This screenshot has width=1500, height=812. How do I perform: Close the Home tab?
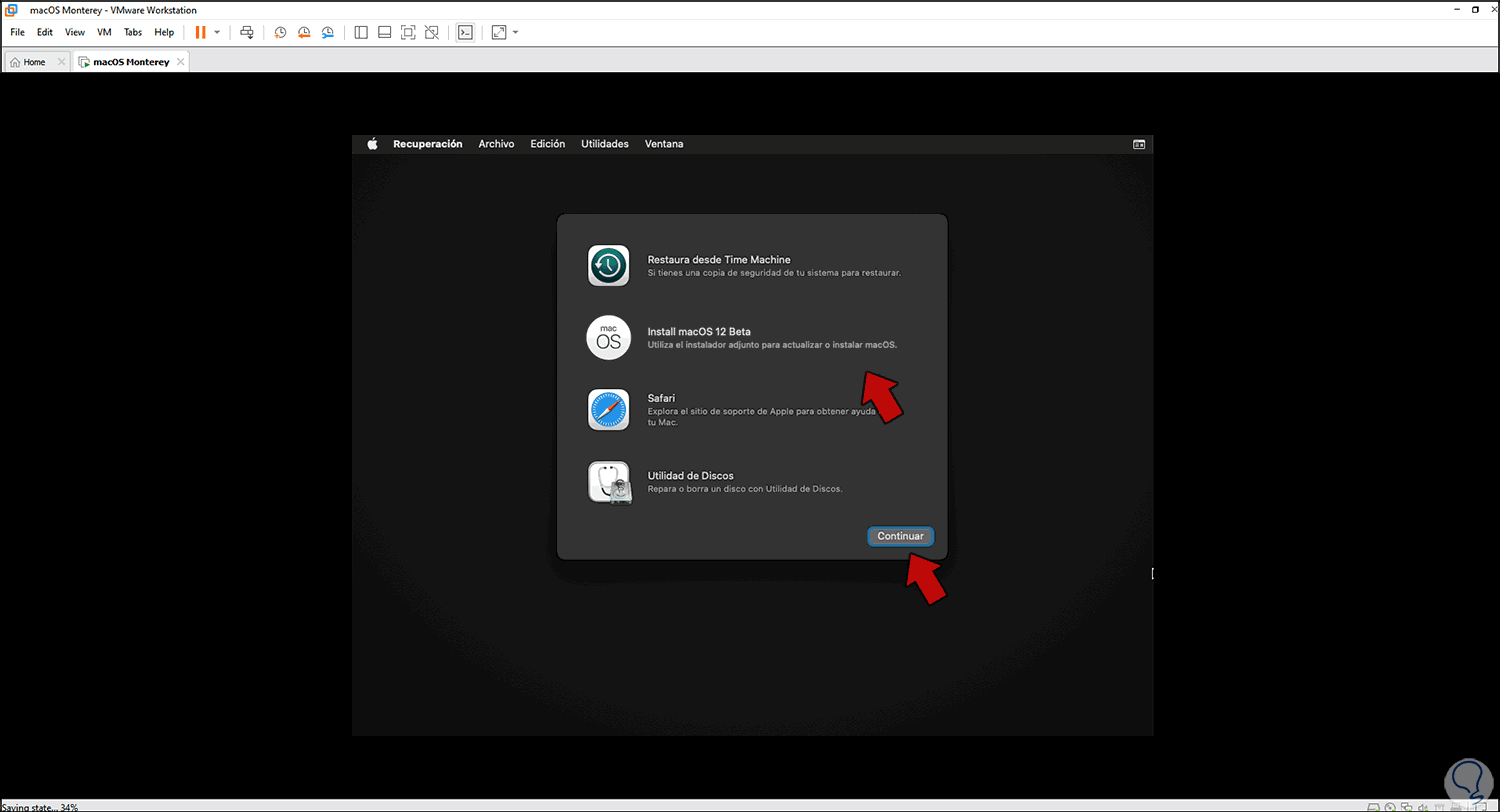61,62
